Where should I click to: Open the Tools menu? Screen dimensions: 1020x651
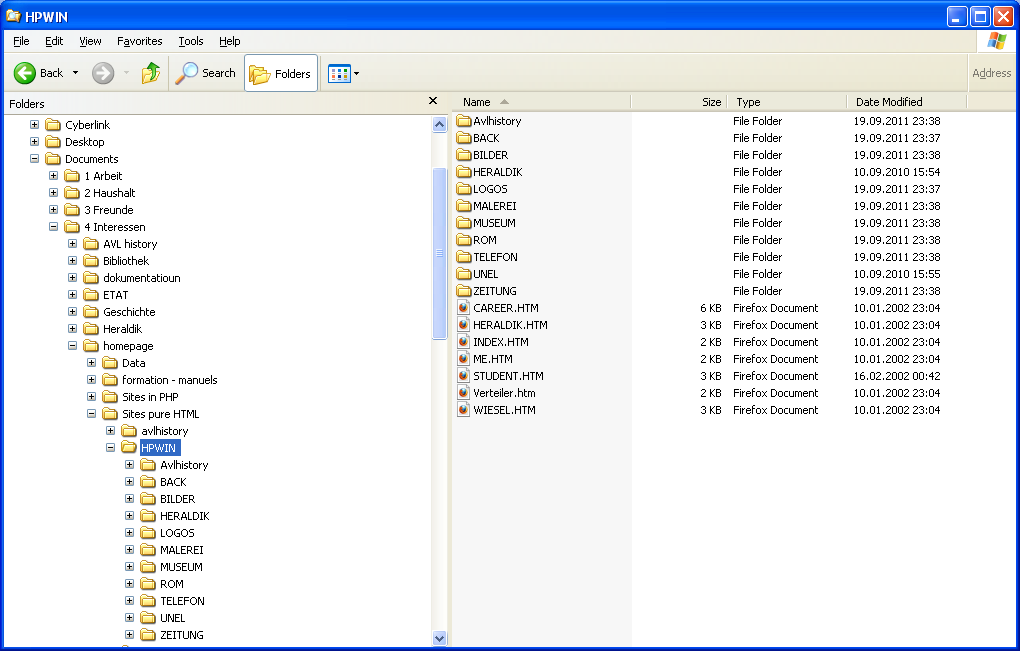(190, 41)
